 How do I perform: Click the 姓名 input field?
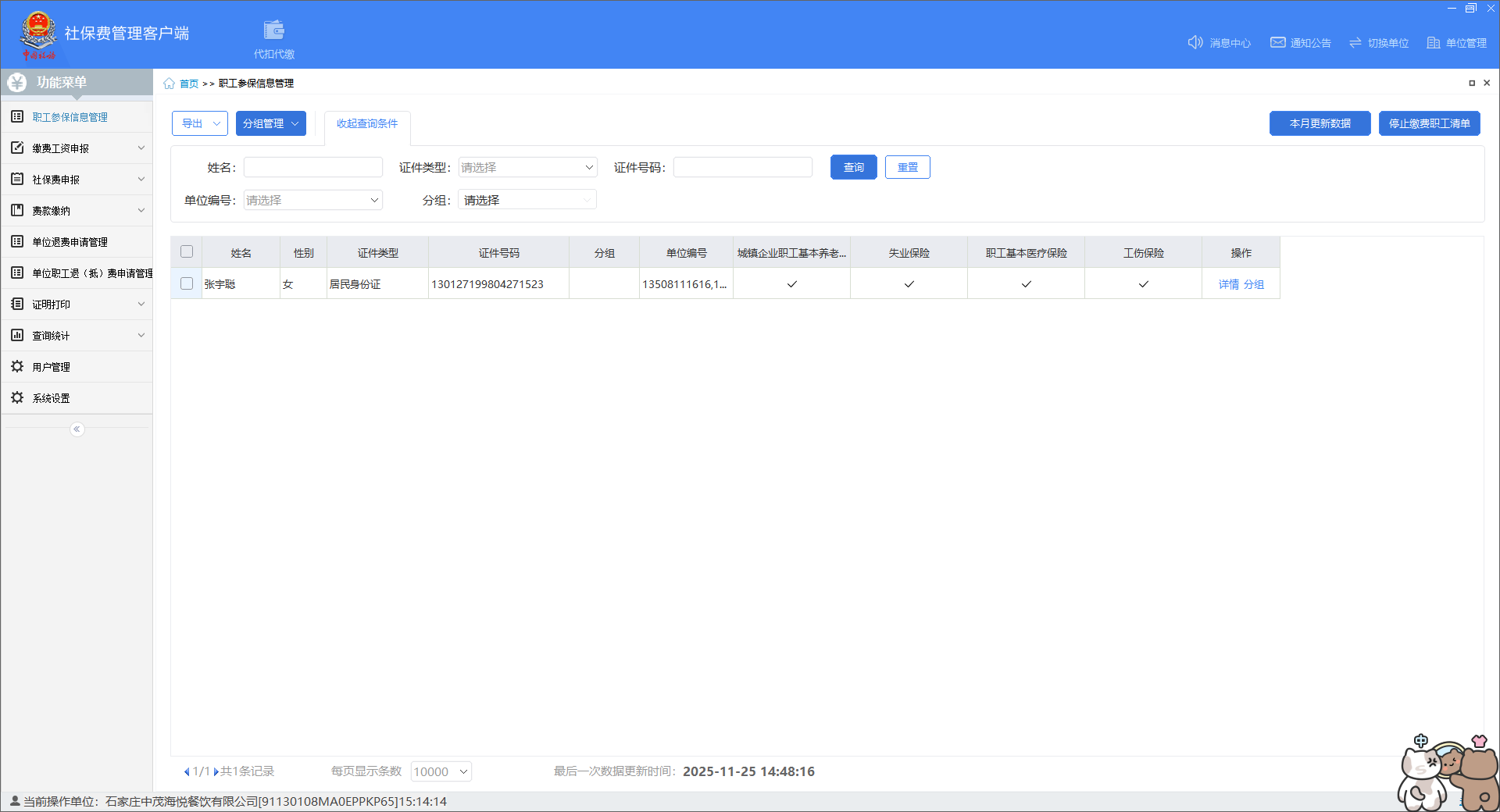pyautogui.click(x=312, y=168)
